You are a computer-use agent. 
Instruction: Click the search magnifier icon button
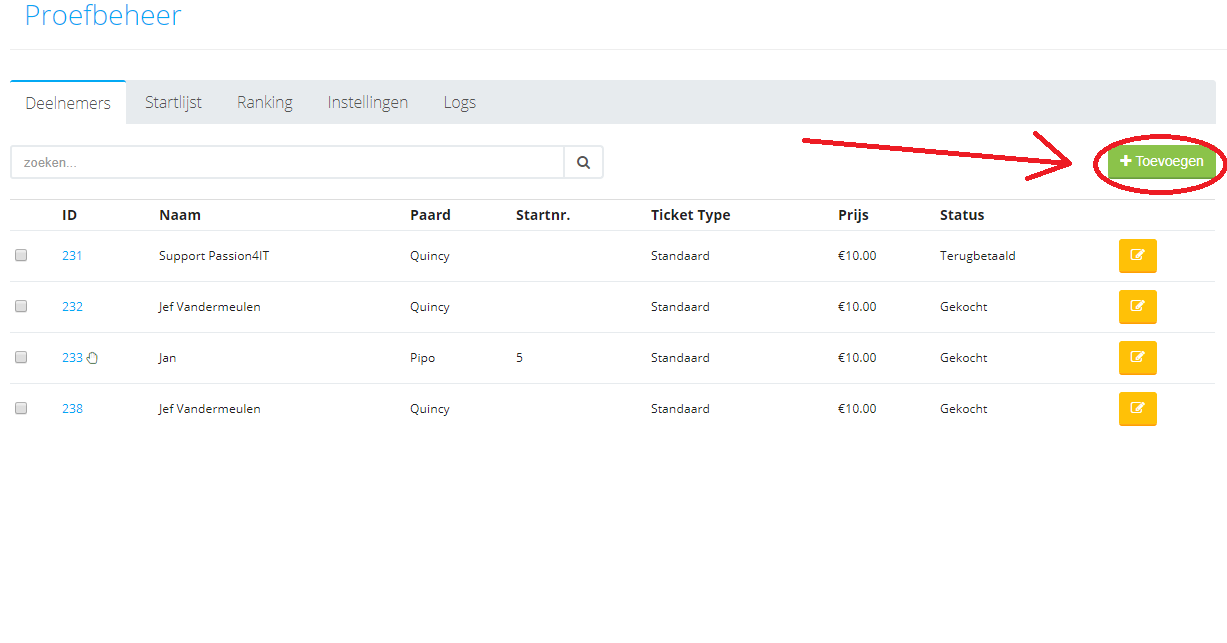(x=584, y=162)
